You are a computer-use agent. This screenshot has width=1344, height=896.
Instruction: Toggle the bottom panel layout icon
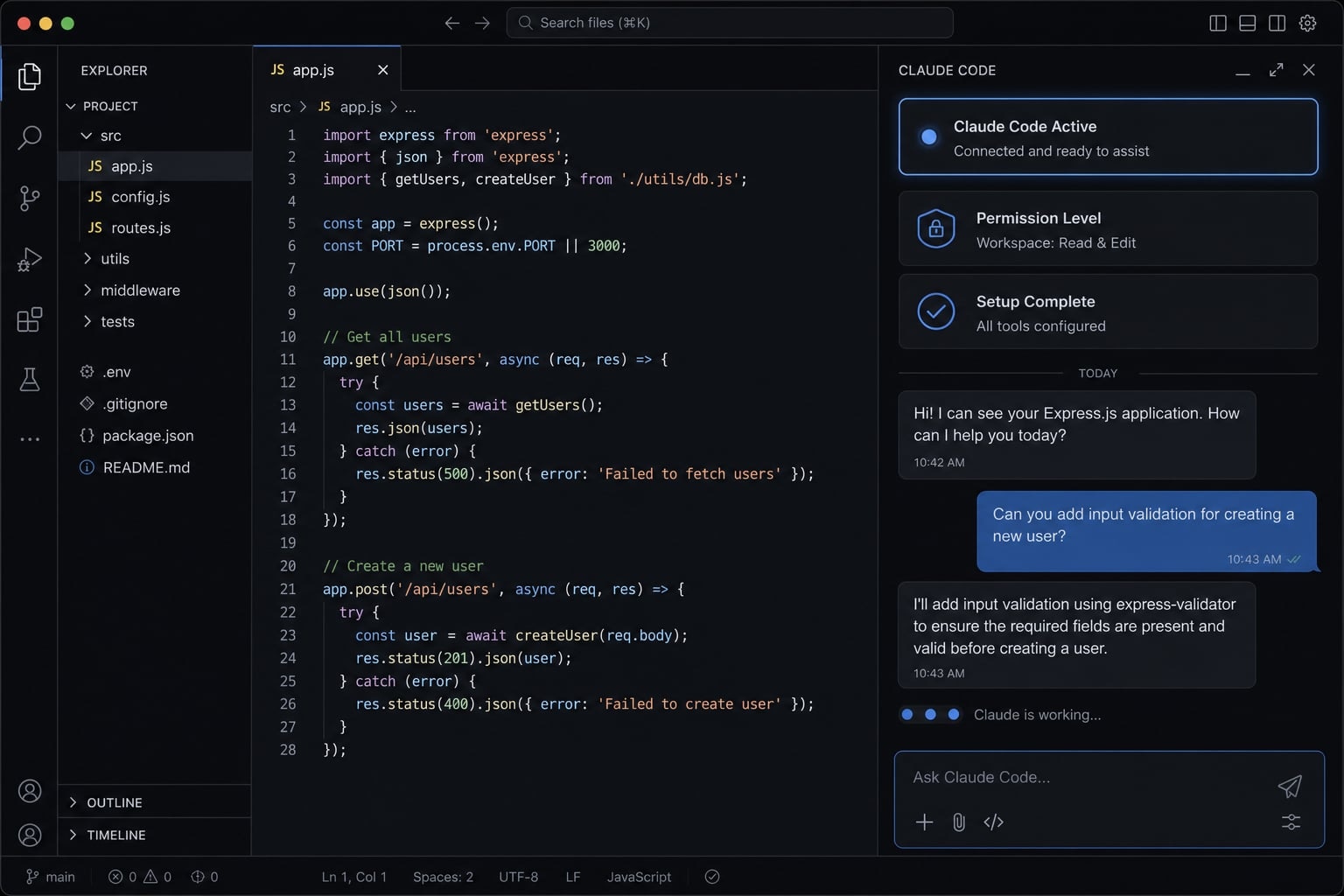click(1247, 23)
